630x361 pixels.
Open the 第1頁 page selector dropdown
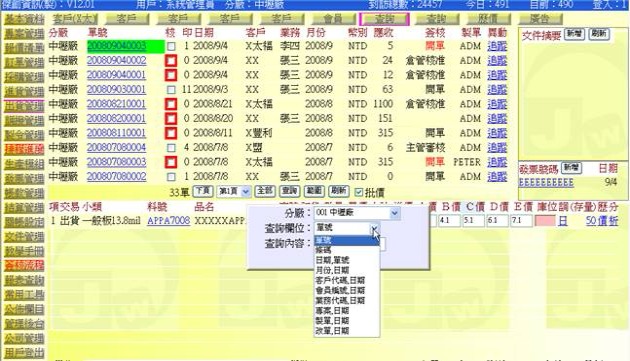(234, 191)
